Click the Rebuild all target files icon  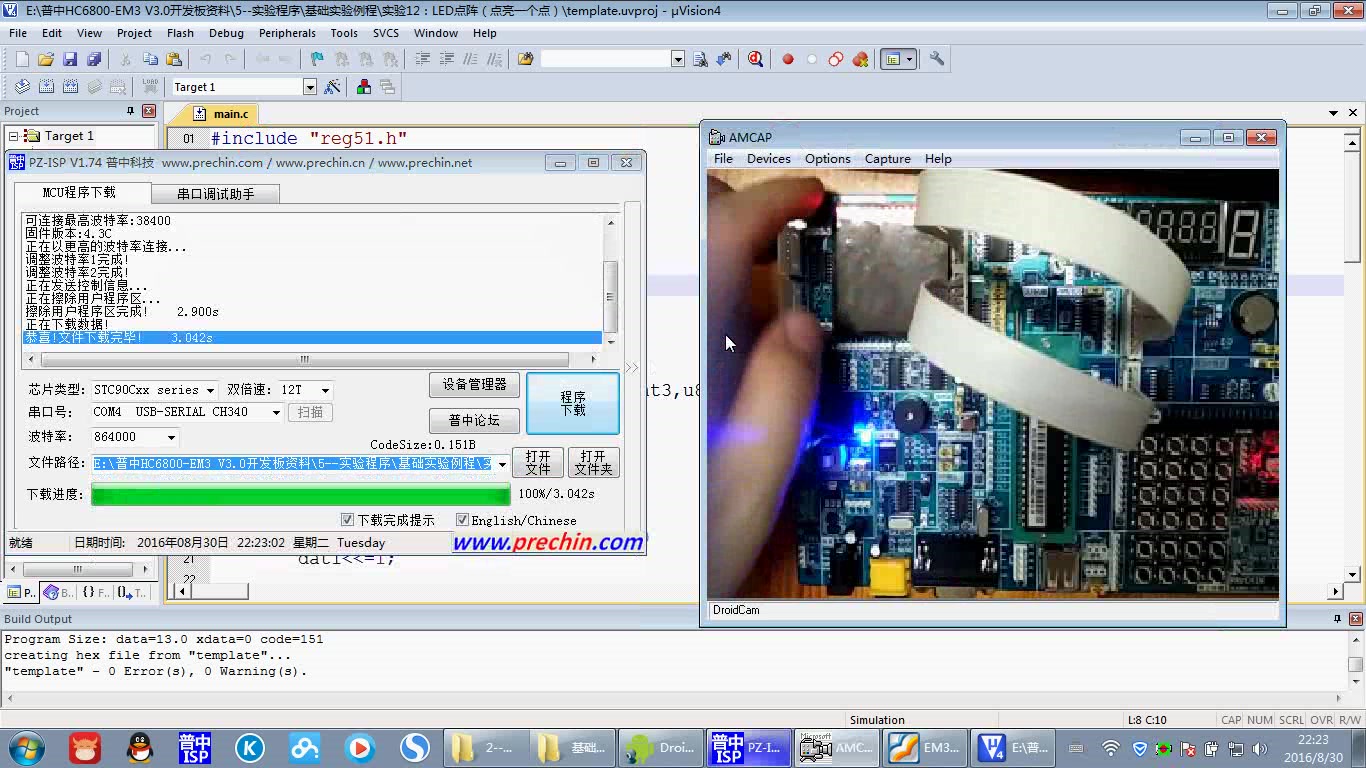click(x=70, y=87)
